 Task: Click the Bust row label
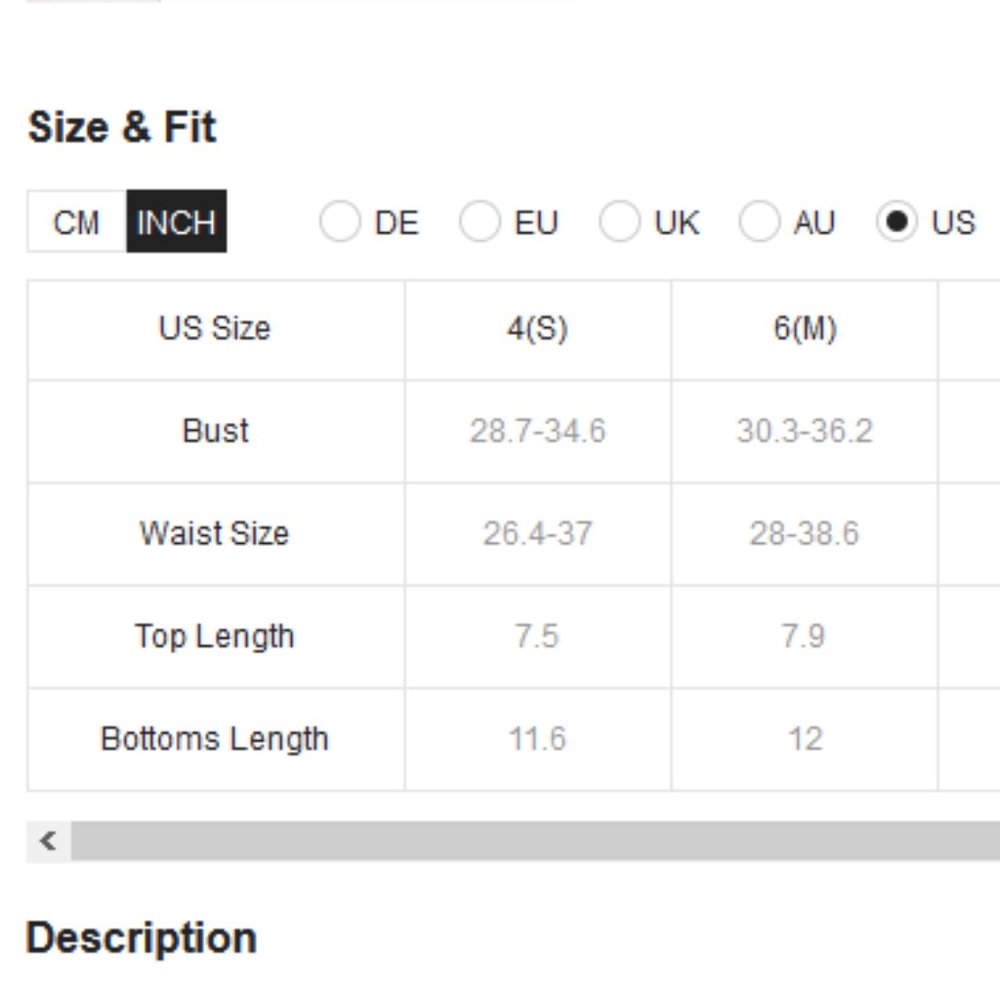click(216, 432)
